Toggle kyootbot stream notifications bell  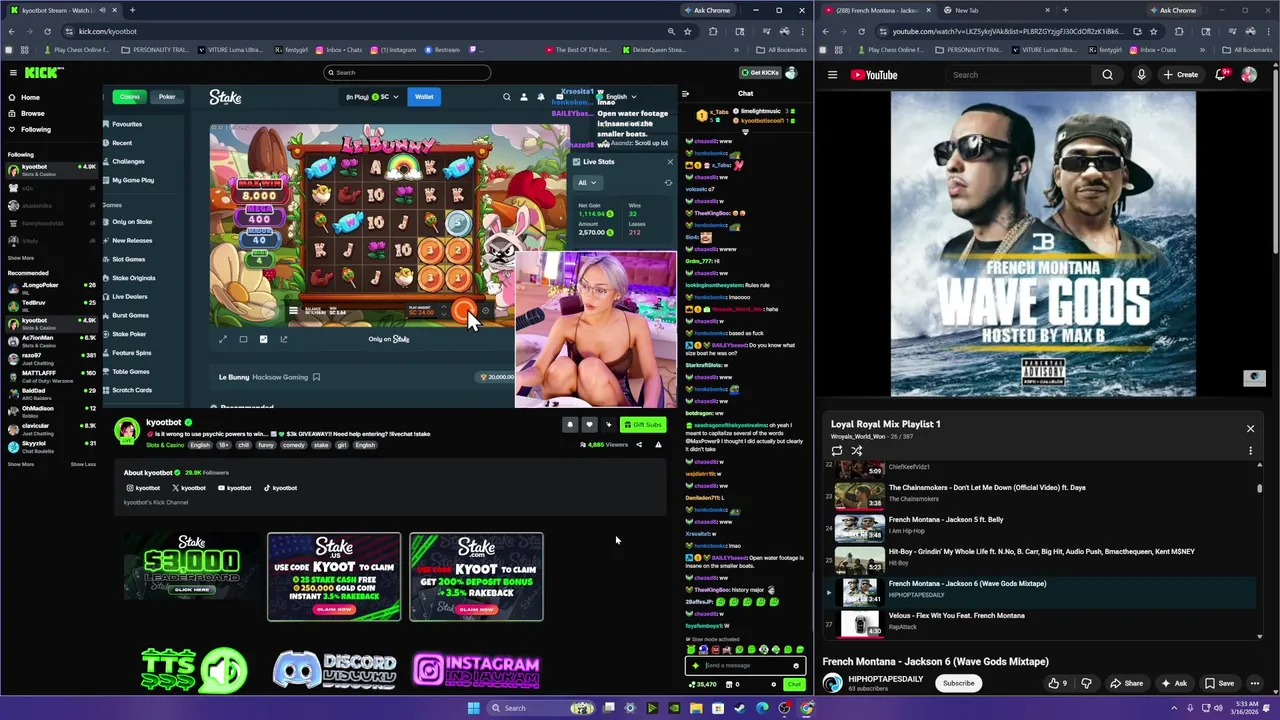click(x=570, y=425)
